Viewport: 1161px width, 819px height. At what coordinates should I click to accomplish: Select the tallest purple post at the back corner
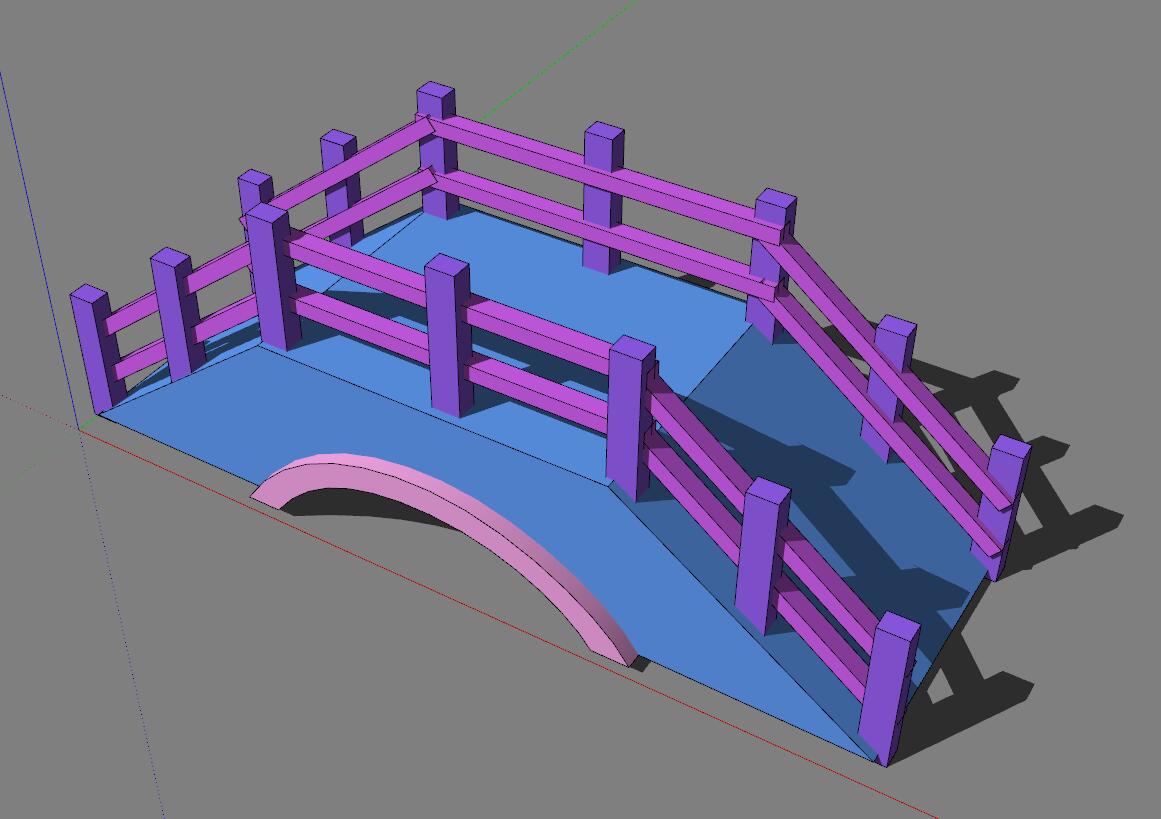click(437, 150)
